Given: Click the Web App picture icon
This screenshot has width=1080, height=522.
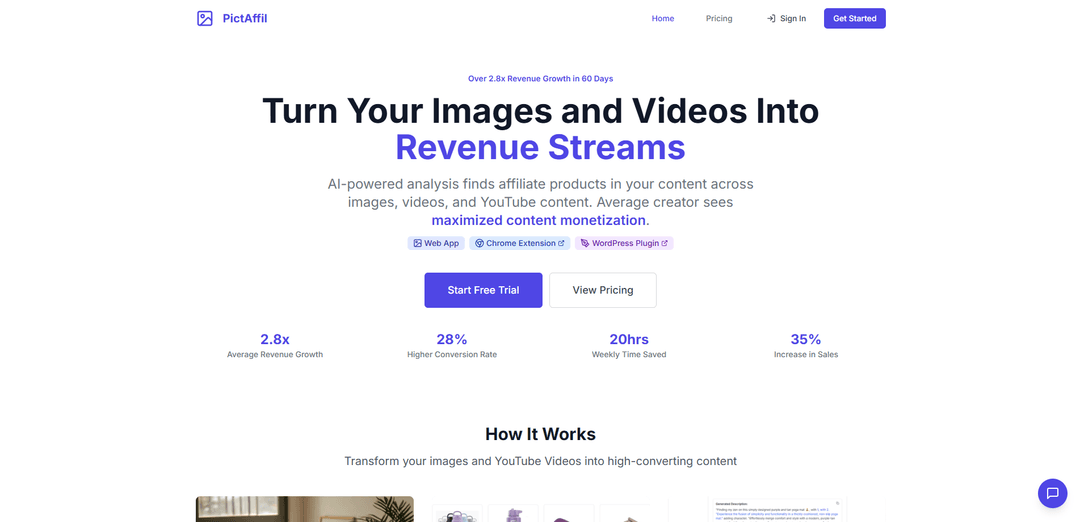Looking at the screenshot, I should (x=417, y=243).
